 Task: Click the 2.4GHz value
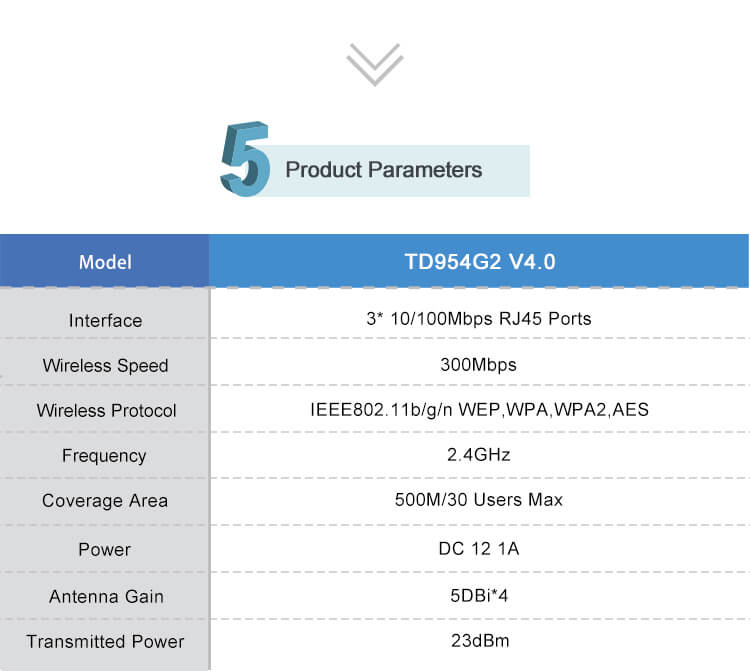pos(479,455)
